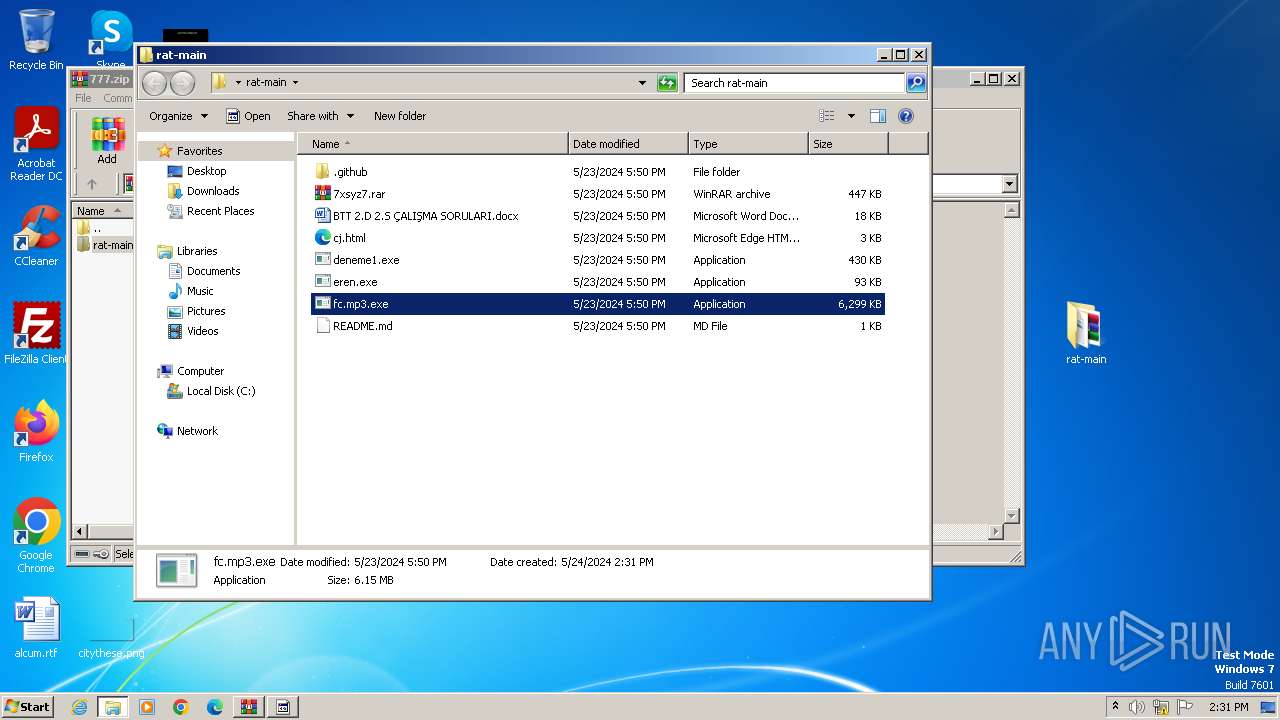Screen dimensions: 1280x720
Task: Click the Open toolbar button
Action: coord(248,116)
